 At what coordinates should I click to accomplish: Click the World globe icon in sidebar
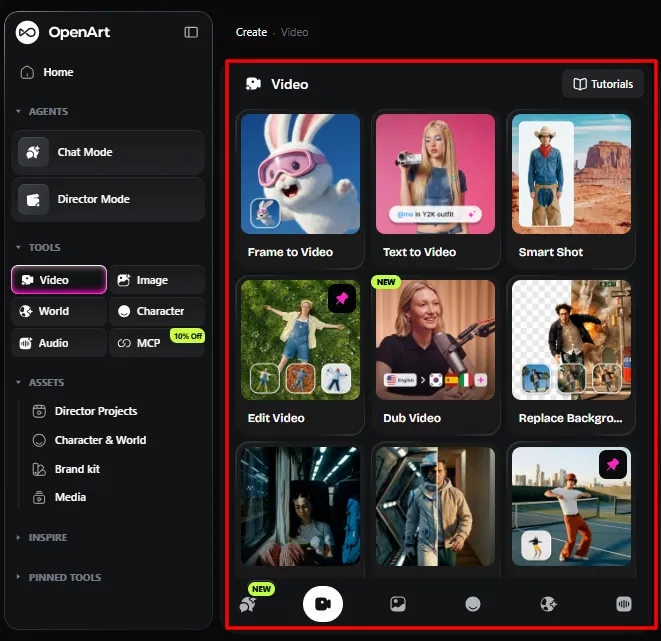click(x=26, y=311)
